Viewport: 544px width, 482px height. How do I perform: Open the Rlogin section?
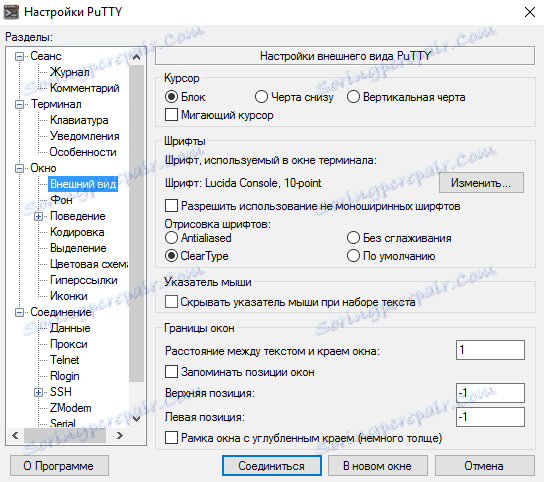pyautogui.click(x=65, y=376)
